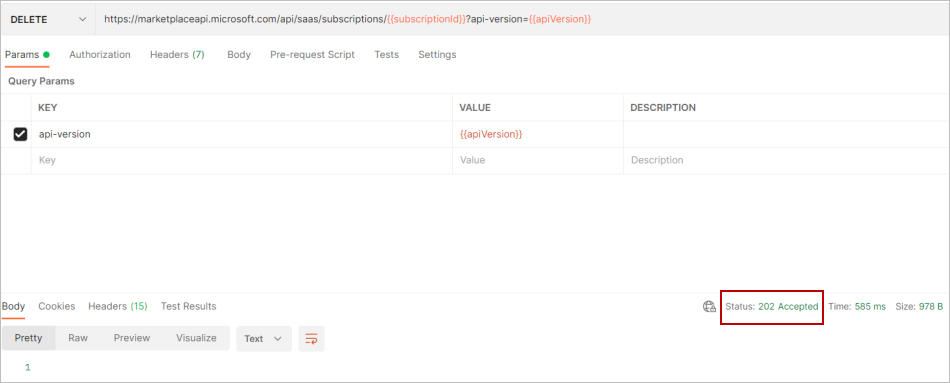
Task: Uncheck the api-version parameter checkbox
Action: 20,135
